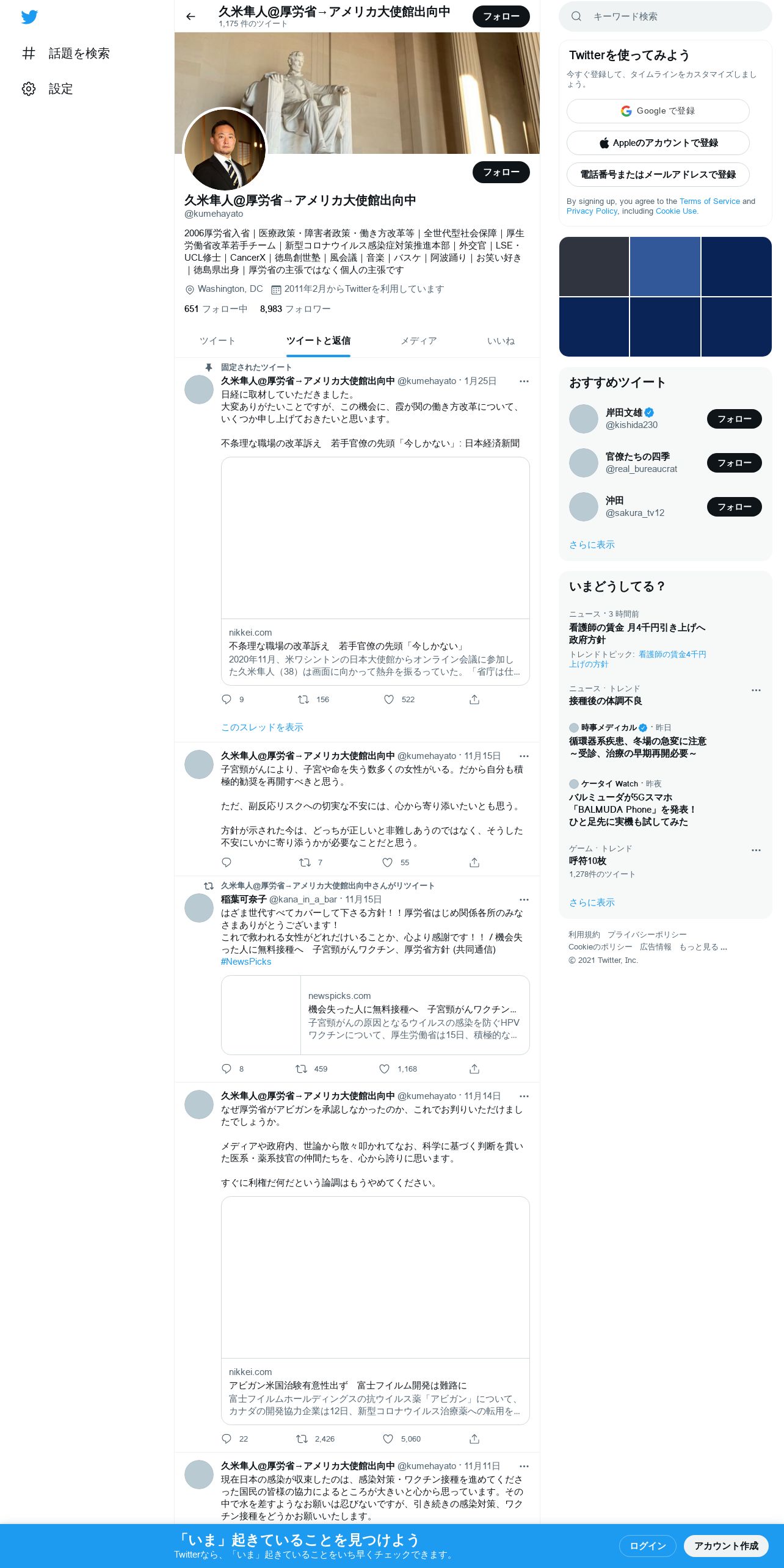Open プライバシーポリシー footer link
The width and height of the screenshot is (784, 1568).
point(647,935)
